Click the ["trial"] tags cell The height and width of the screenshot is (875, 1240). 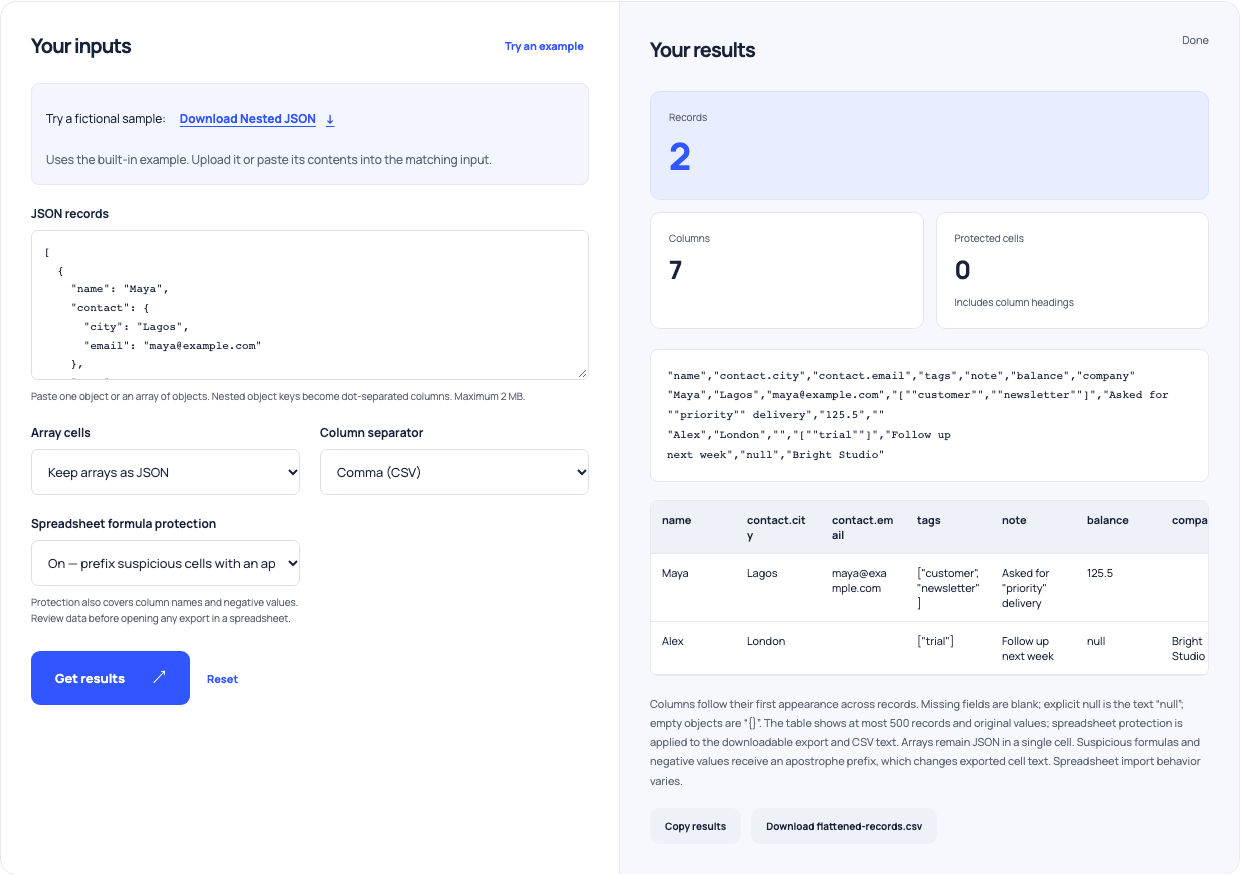pyautogui.click(x=948, y=648)
